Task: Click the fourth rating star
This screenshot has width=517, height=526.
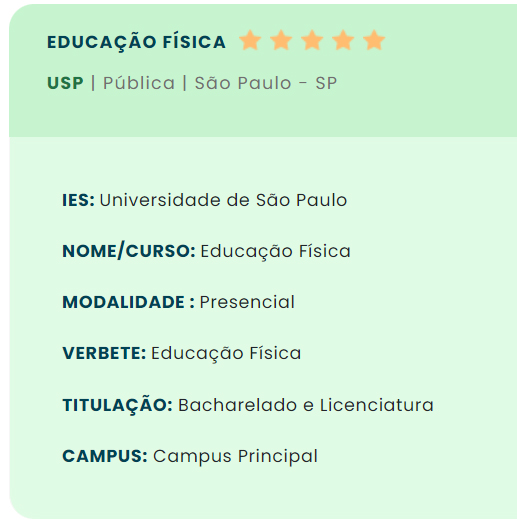Action: tap(343, 40)
